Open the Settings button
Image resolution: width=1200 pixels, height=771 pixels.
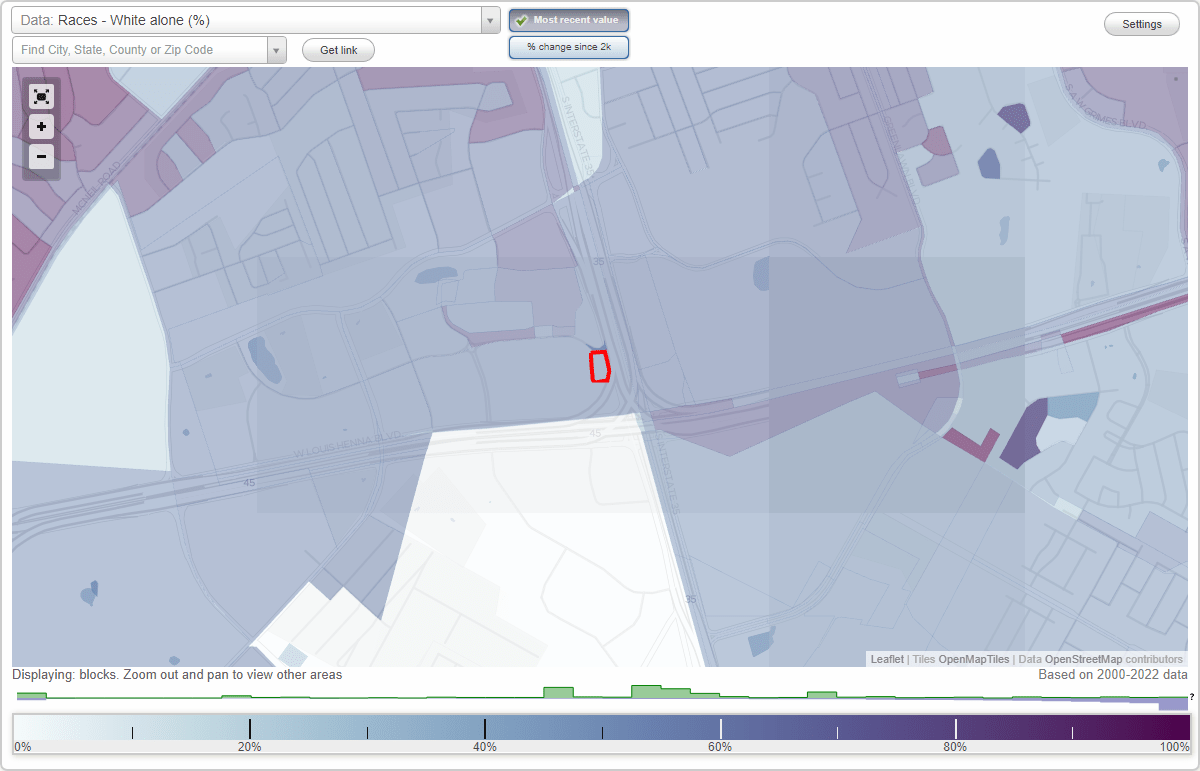(x=1142, y=25)
